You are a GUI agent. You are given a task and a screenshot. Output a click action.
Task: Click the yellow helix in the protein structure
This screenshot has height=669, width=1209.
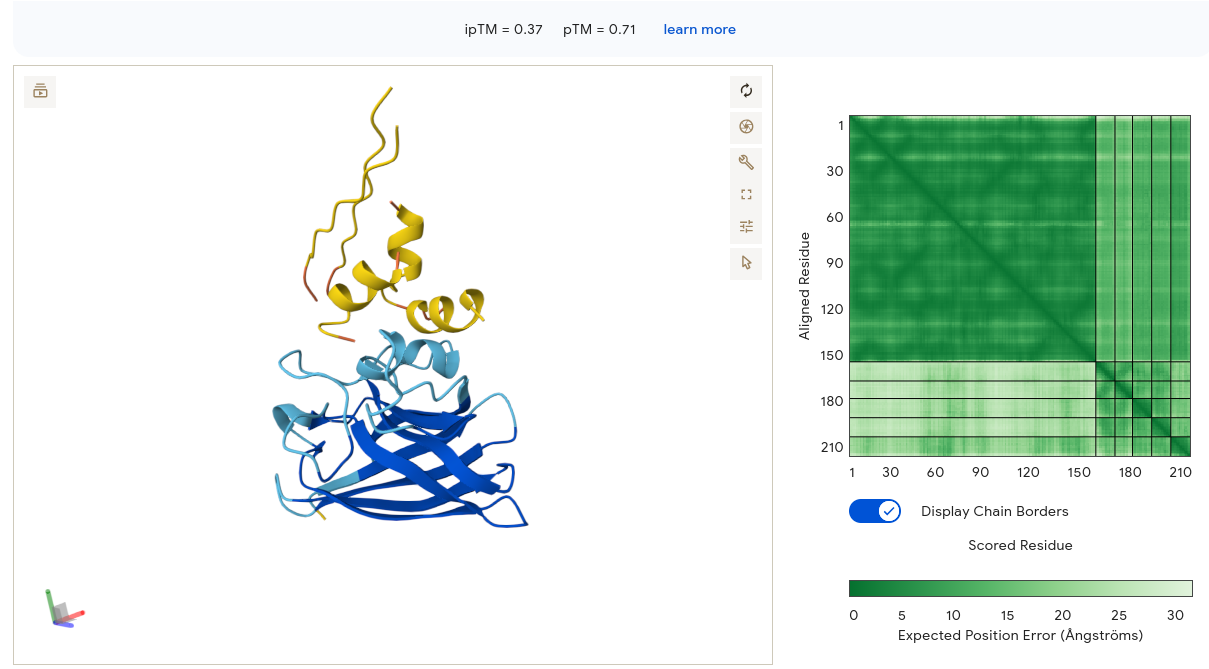point(410,242)
